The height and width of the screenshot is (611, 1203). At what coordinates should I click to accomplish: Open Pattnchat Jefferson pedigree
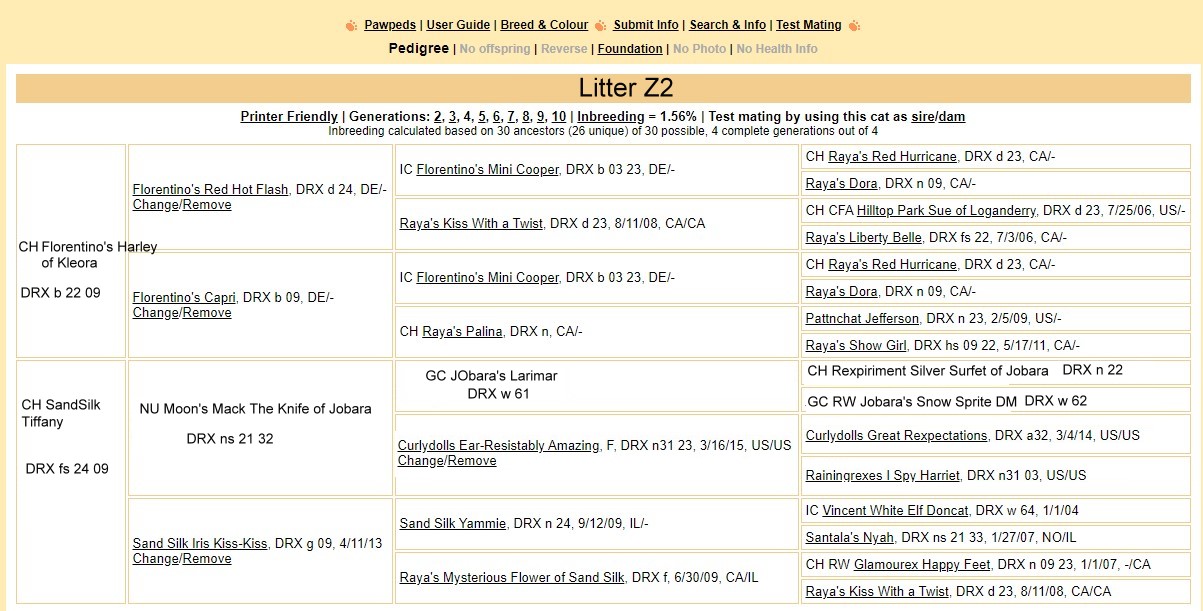(862, 319)
